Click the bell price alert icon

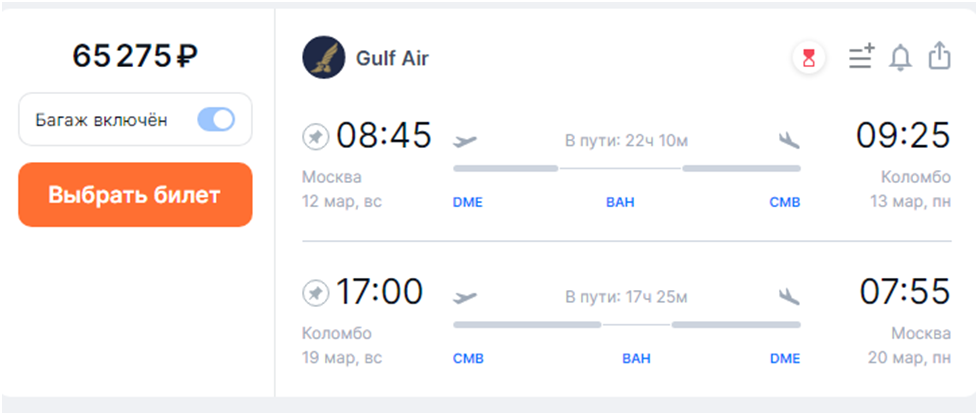901,58
